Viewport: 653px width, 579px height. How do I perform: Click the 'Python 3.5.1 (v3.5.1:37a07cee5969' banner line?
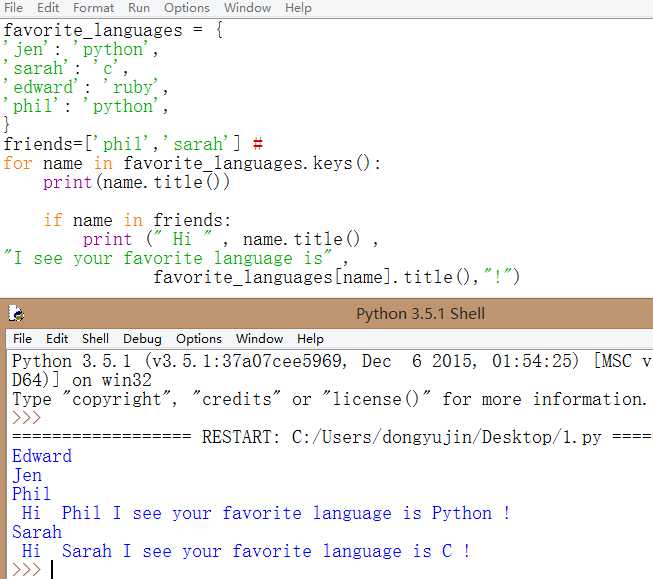(x=331, y=361)
